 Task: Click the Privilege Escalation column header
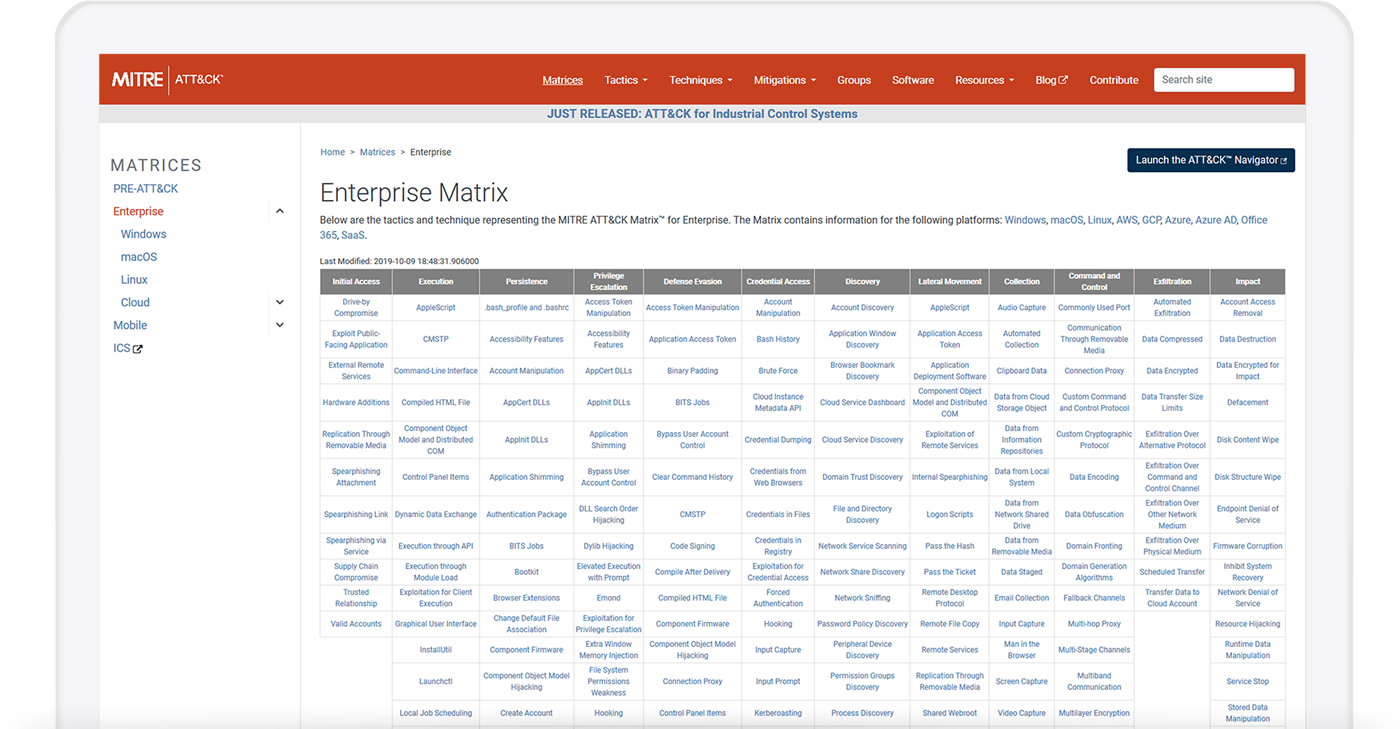(x=609, y=282)
